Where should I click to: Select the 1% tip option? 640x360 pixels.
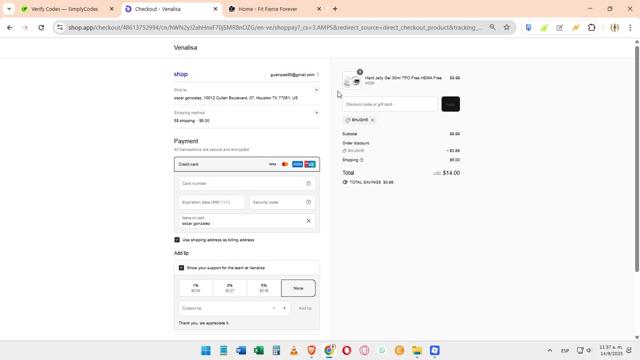(196, 288)
